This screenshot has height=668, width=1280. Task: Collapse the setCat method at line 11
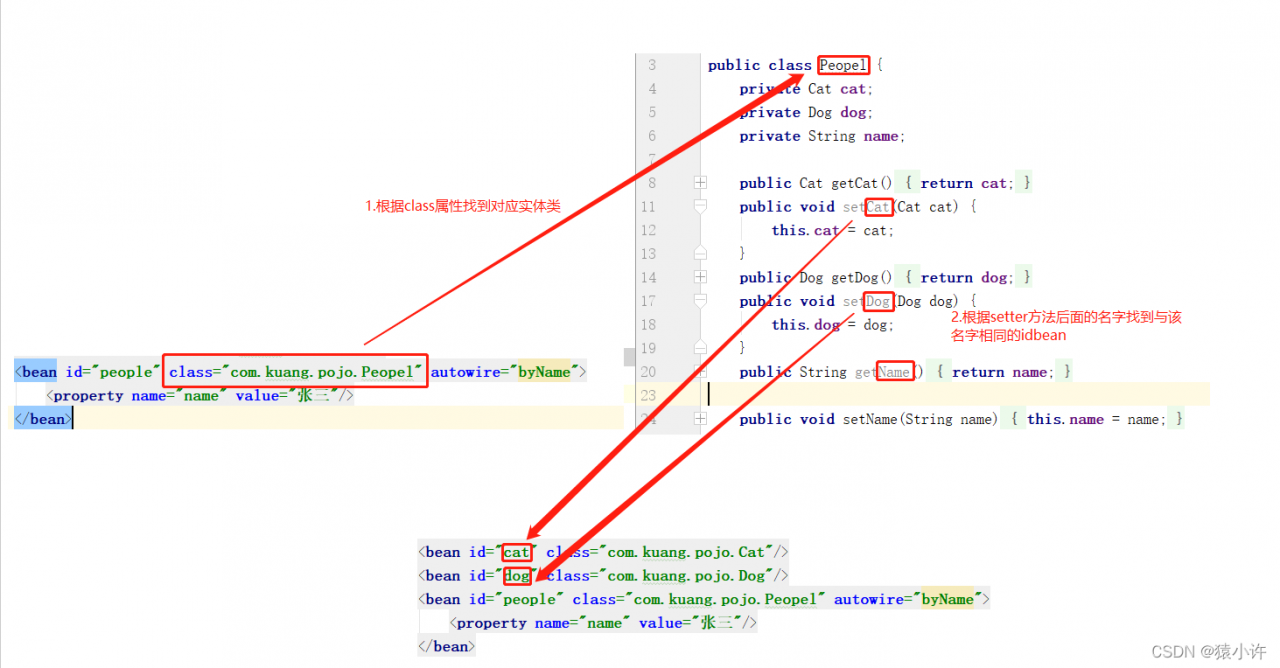pyautogui.click(x=700, y=206)
